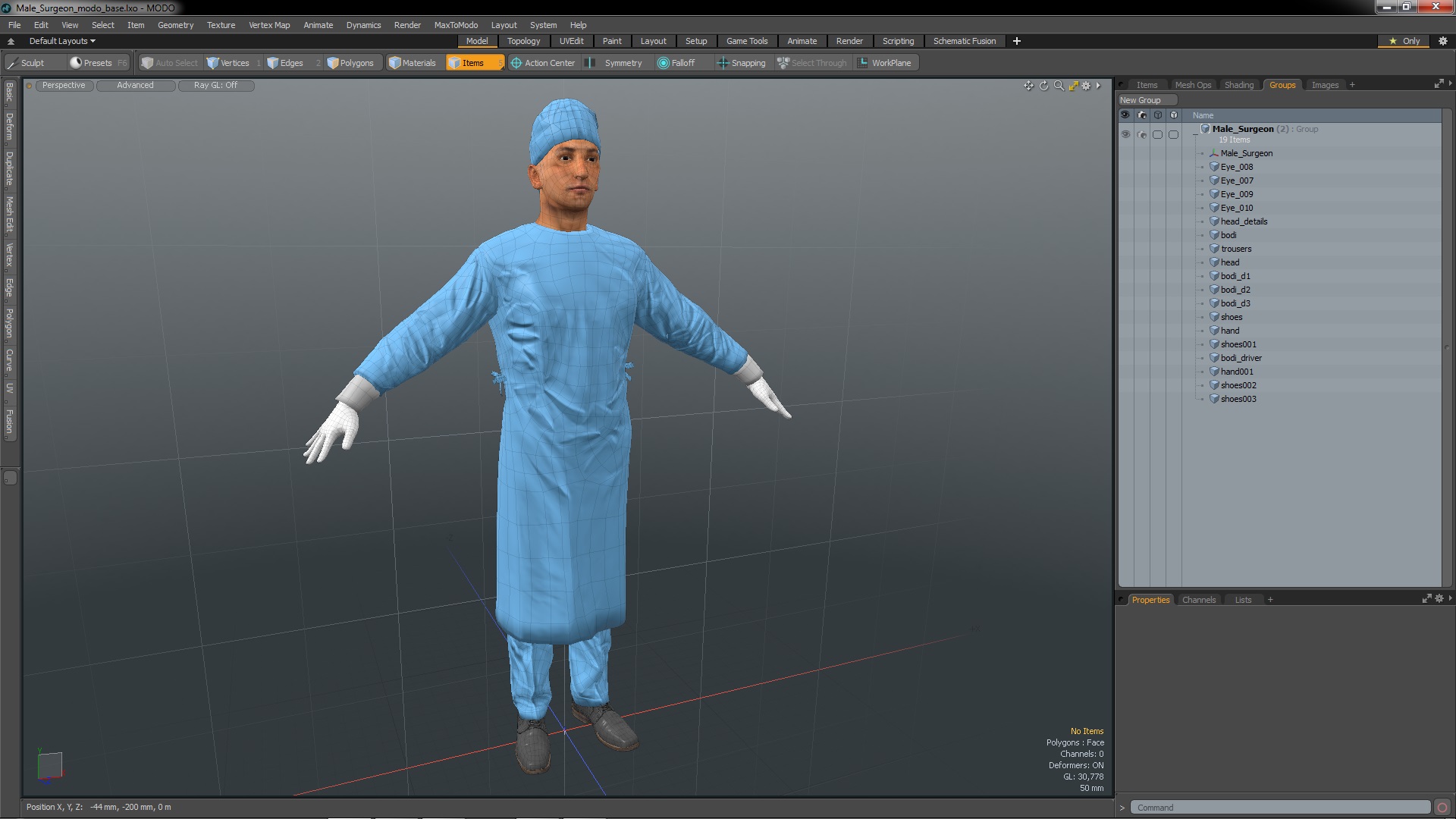Click the New Group button
The image size is (1456, 819).
click(x=1147, y=100)
